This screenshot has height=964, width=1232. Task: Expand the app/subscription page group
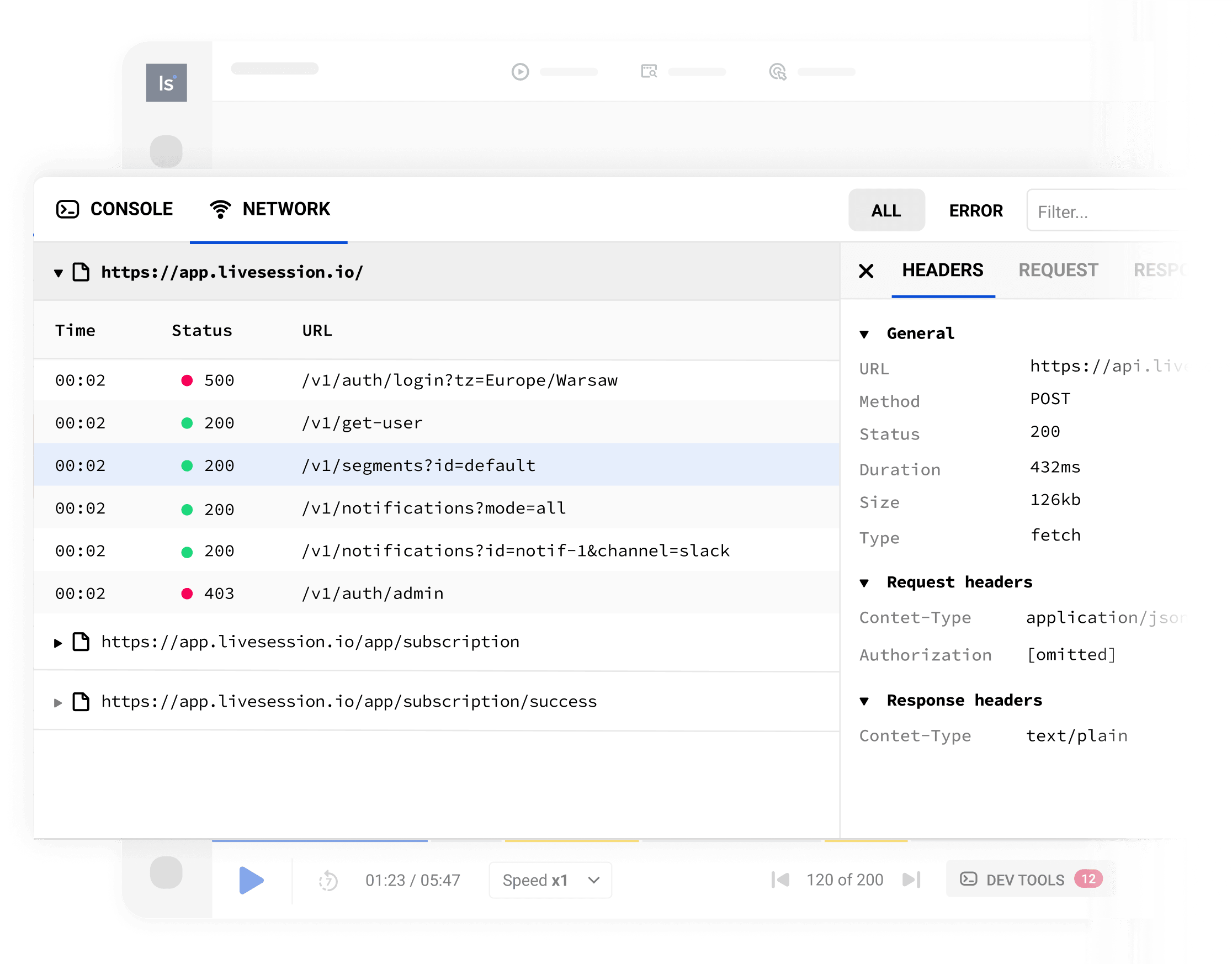pos(57,643)
